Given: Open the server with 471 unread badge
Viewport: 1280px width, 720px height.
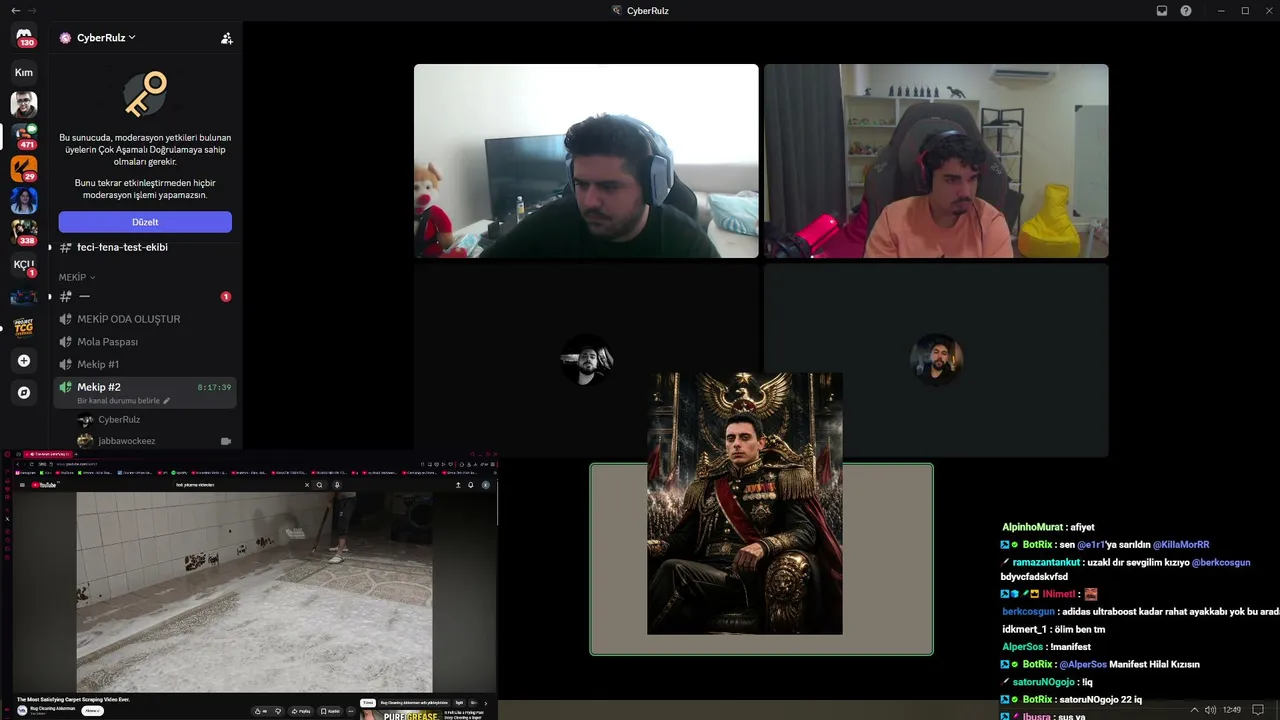Looking at the screenshot, I should [x=24, y=136].
